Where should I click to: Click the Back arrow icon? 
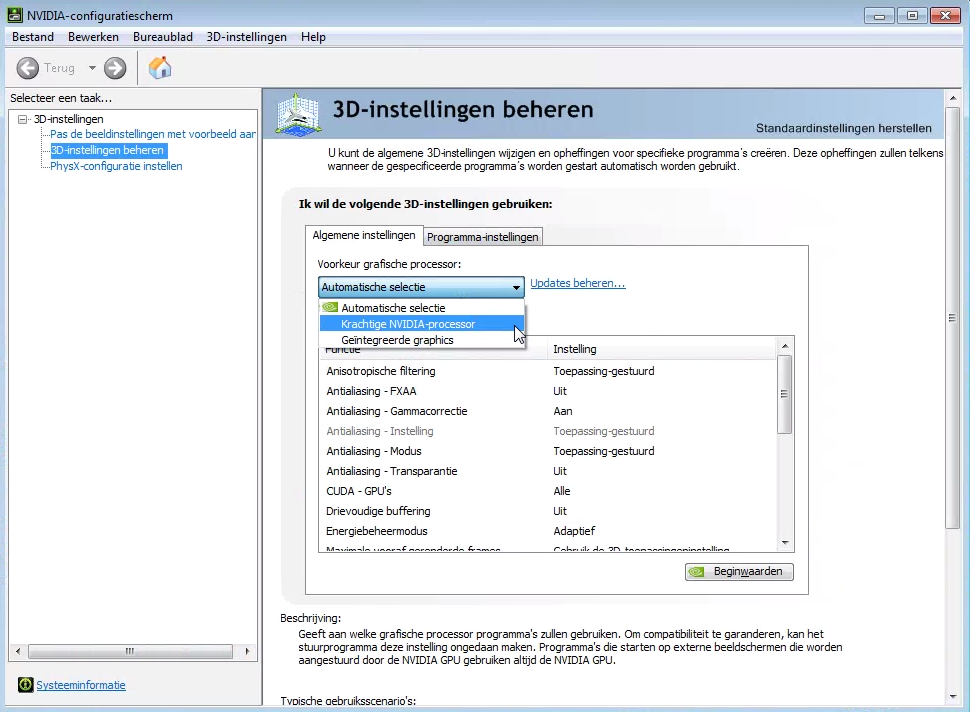click(x=27, y=68)
